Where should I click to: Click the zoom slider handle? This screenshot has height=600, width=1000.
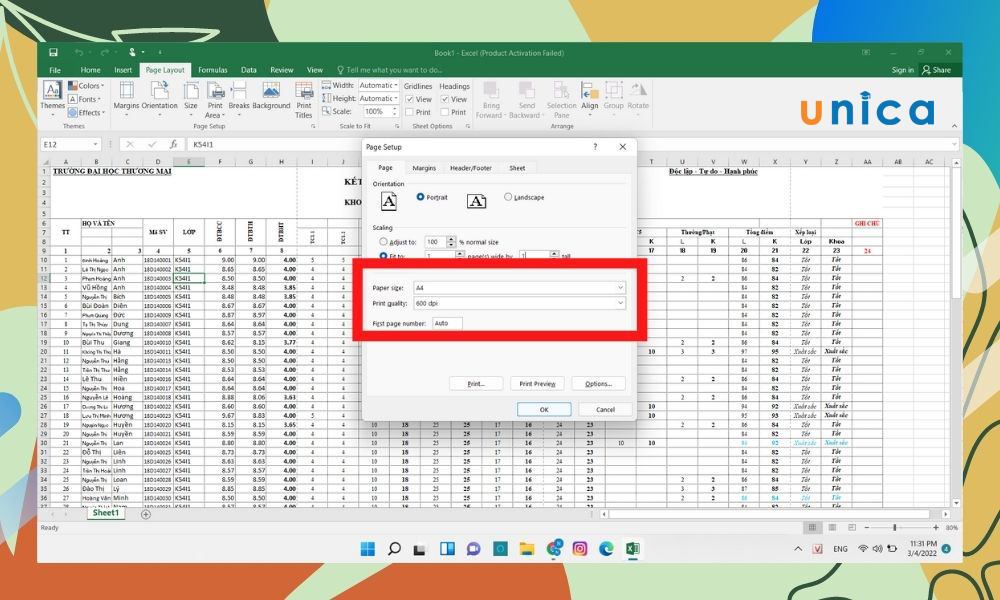[x=895, y=527]
